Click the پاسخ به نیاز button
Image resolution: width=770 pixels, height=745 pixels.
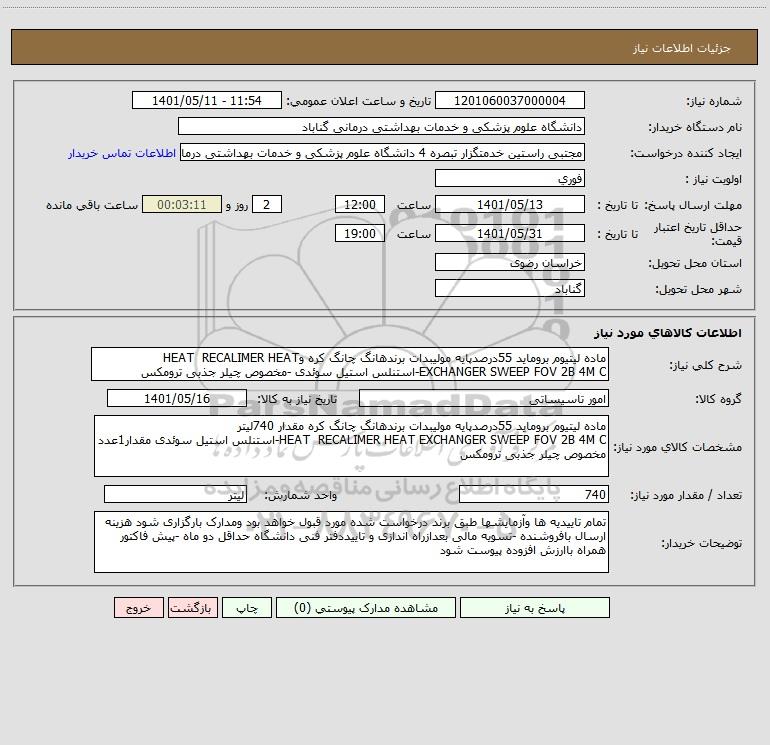(x=534, y=608)
